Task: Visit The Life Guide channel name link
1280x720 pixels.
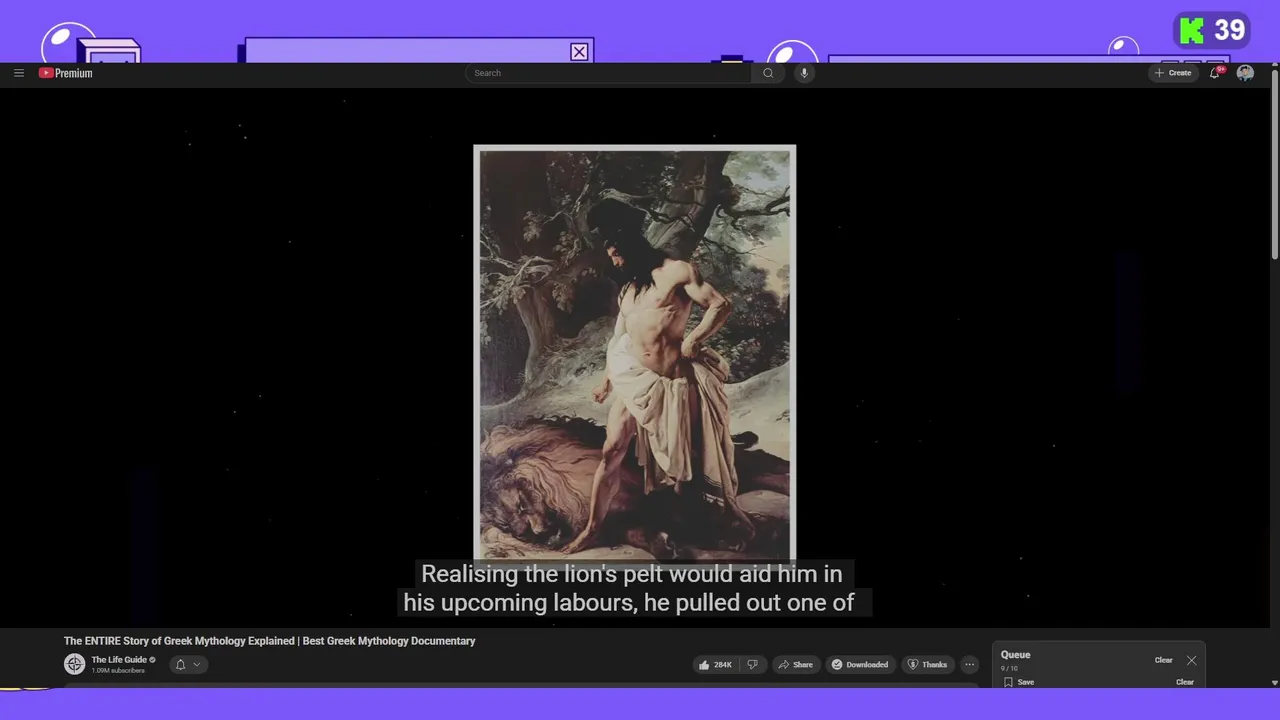Action: pos(119,660)
